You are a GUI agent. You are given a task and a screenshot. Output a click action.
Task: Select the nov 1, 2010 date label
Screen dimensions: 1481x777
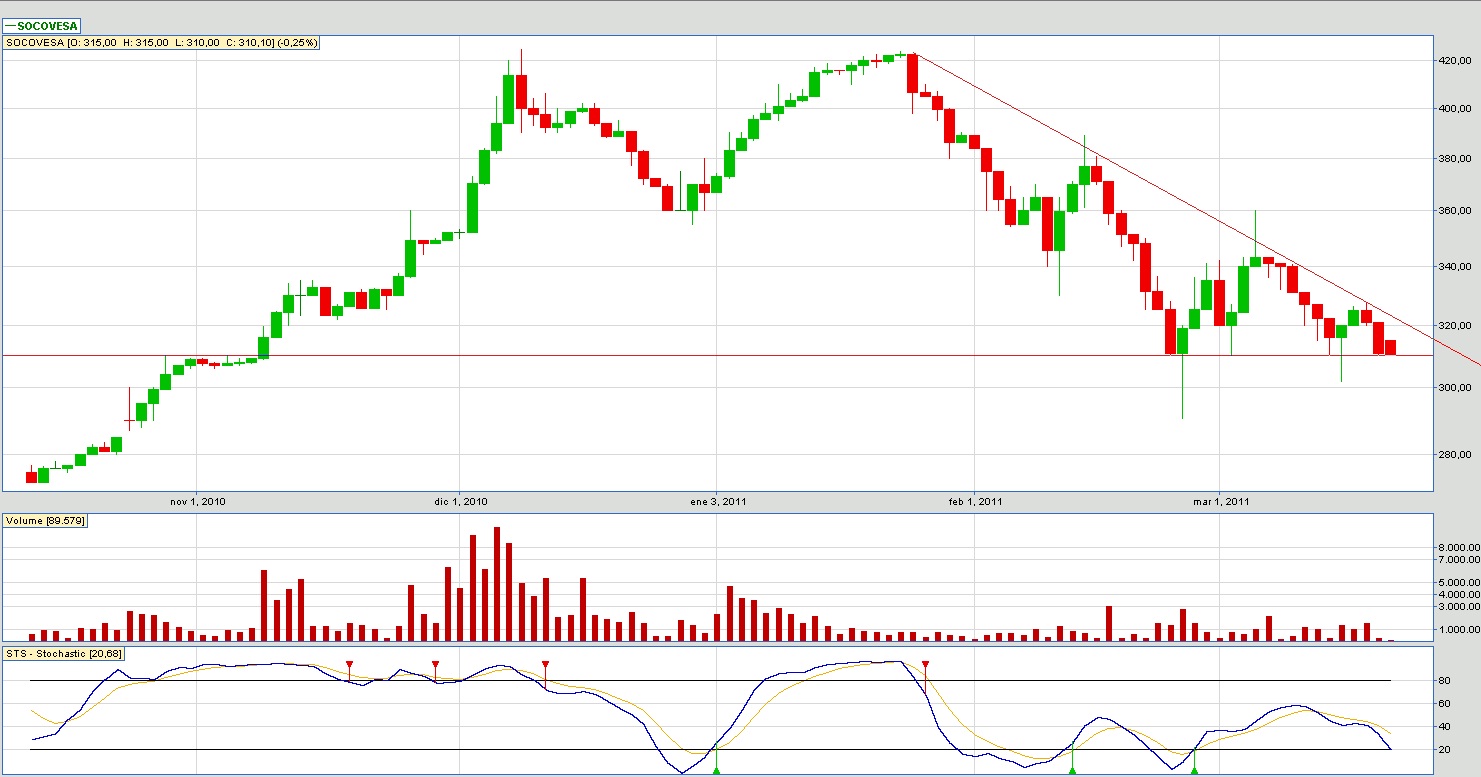tap(198, 501)
